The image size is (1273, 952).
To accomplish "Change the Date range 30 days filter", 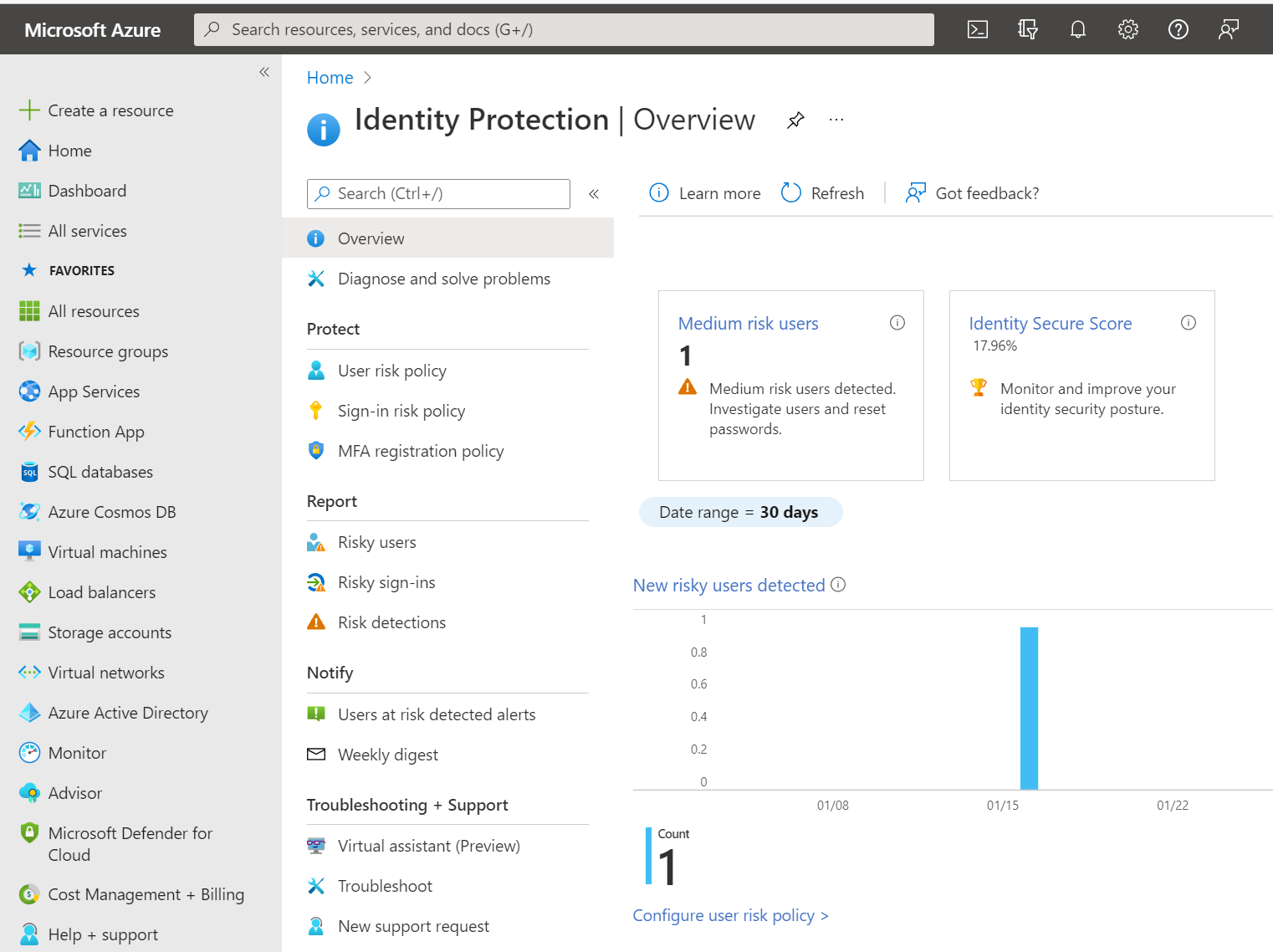I will (x=740, y=512).
